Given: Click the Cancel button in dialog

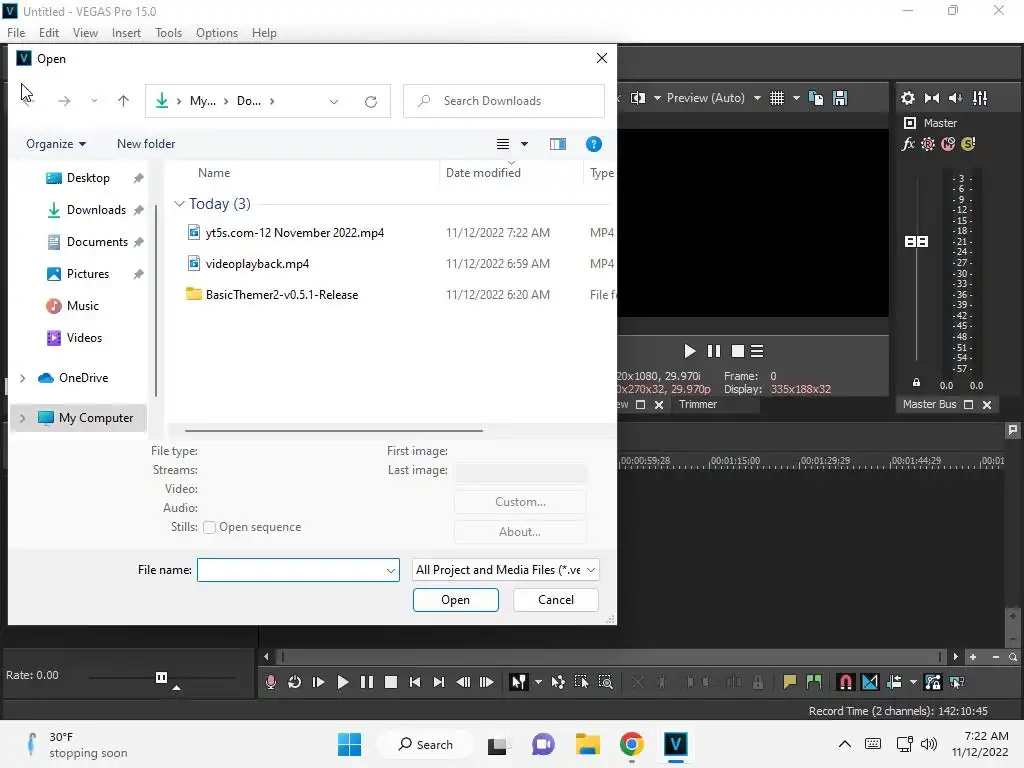Looking at the screenshot, I should pyautogui.click(x=556, y=600).
